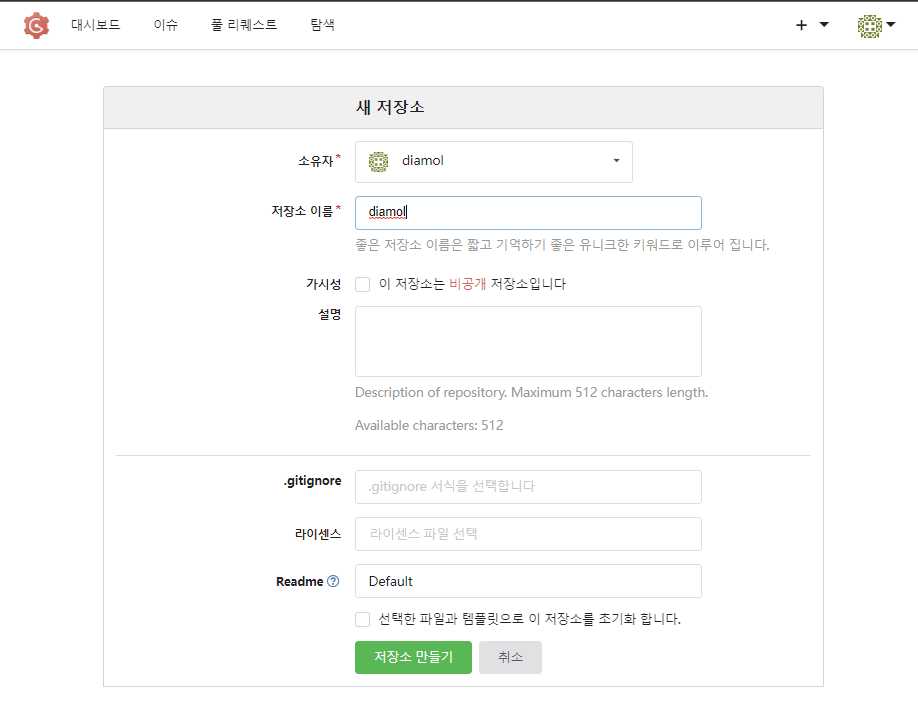This screenshot has width=918, height=705.
Task: Click diamol avatar in owner field
Action: [x=378, y=162]
